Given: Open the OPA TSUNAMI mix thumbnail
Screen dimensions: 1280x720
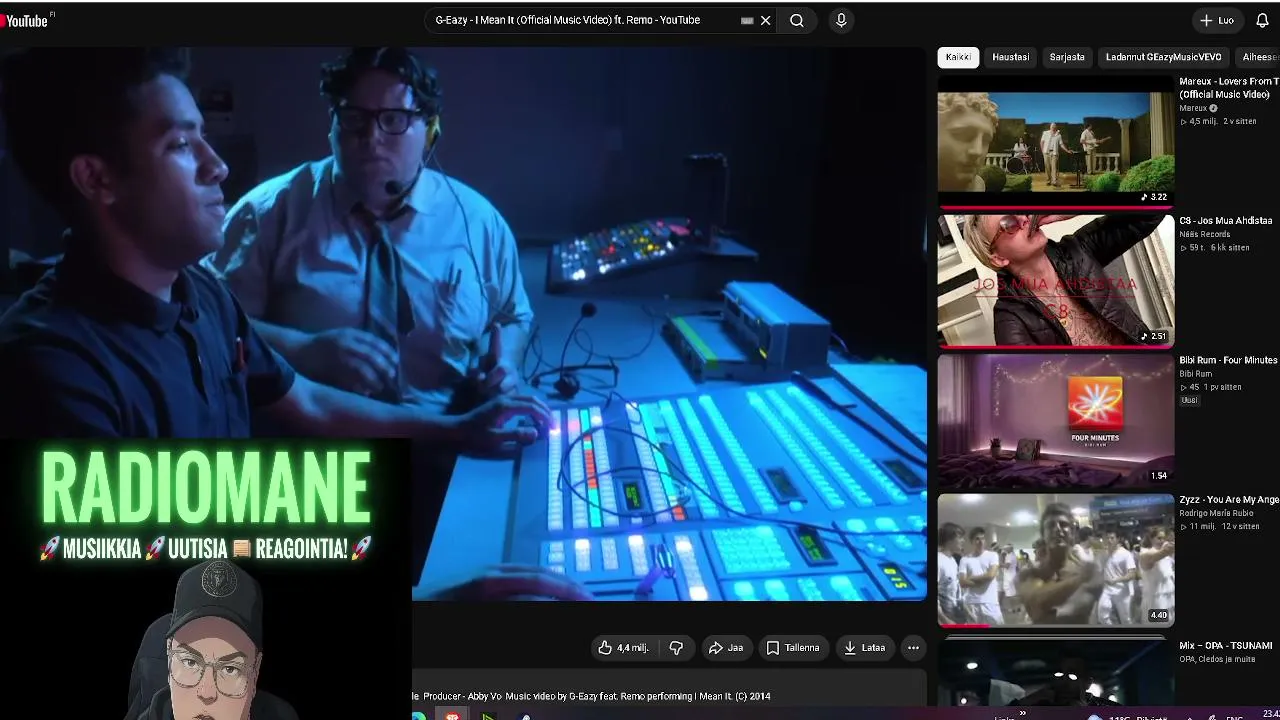Looking at the screenshot, I should tap(1056, 672).
